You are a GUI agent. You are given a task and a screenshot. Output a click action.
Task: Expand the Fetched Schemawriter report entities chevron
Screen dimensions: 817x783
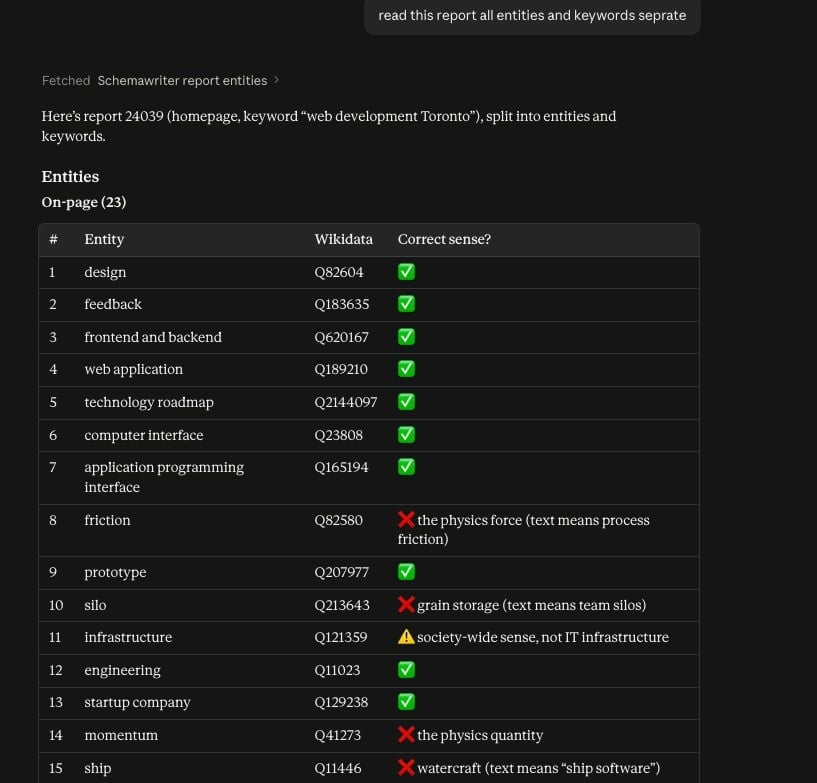(x=277, y=80)
